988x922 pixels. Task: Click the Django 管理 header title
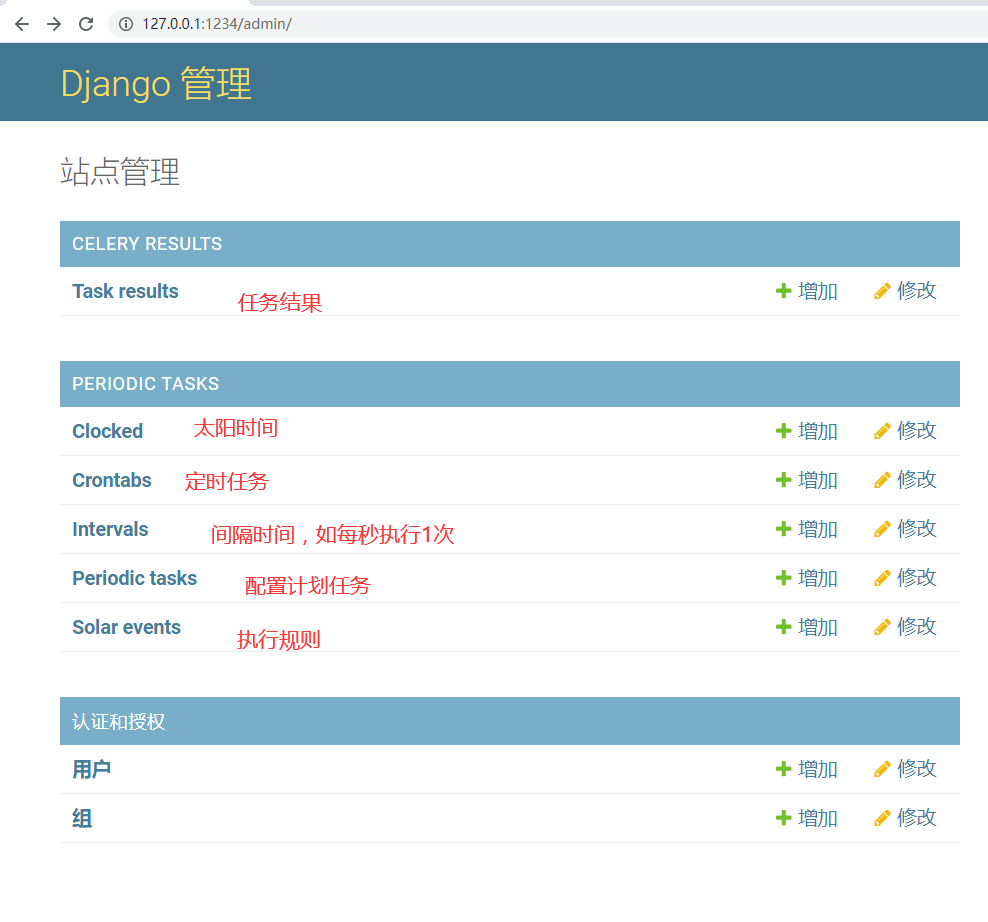pos(155,82)
